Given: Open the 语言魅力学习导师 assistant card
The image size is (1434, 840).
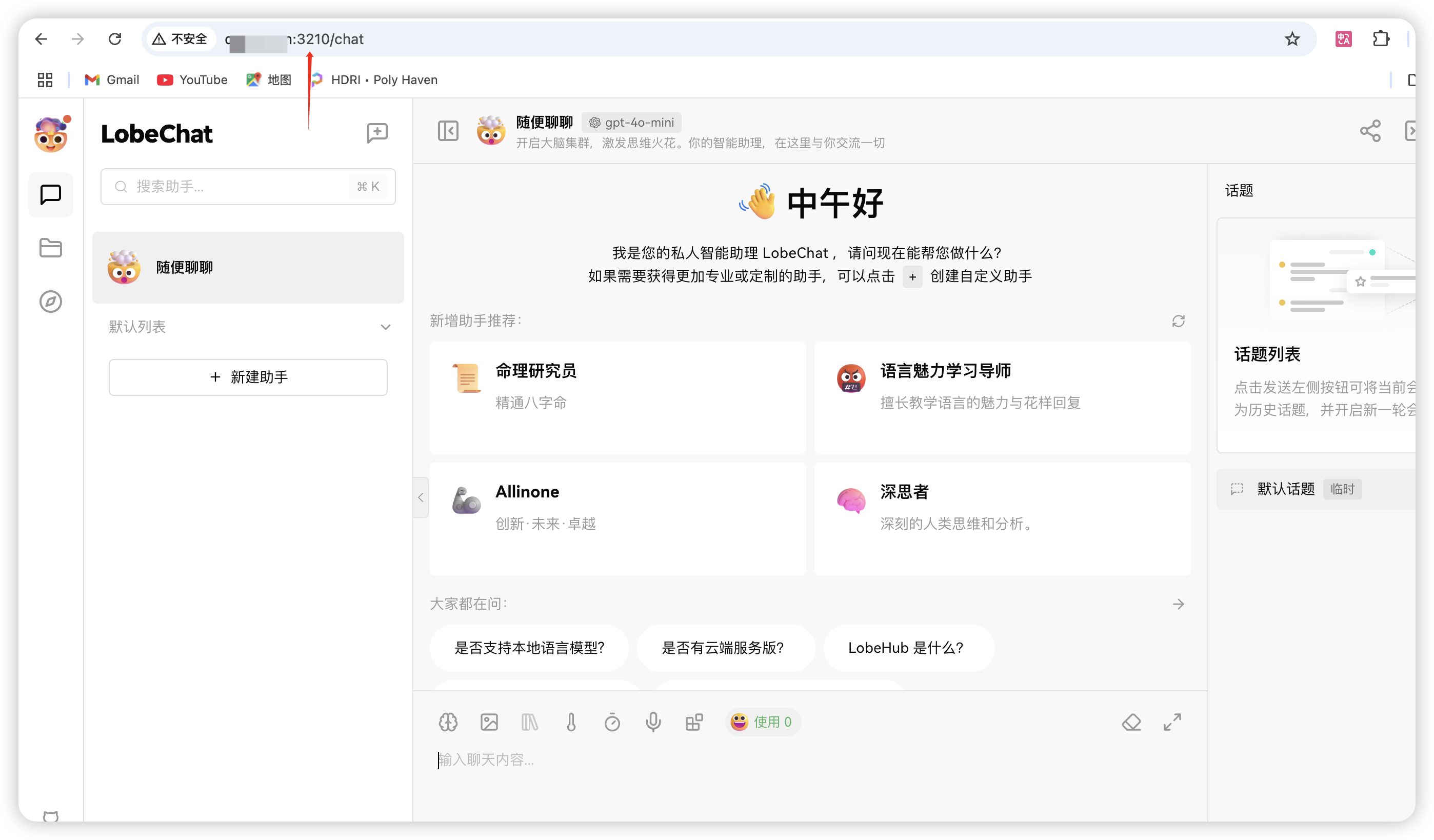Looking at the screenshot, I should (x=1003, y=398).
